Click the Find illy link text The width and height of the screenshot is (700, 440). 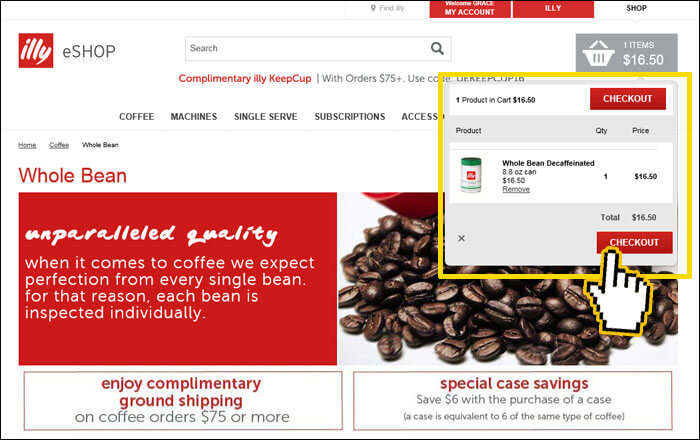tap(392, 8)
